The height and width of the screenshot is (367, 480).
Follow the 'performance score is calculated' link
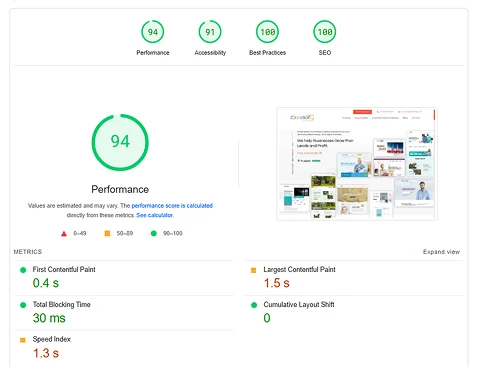[x=172, y=206]
